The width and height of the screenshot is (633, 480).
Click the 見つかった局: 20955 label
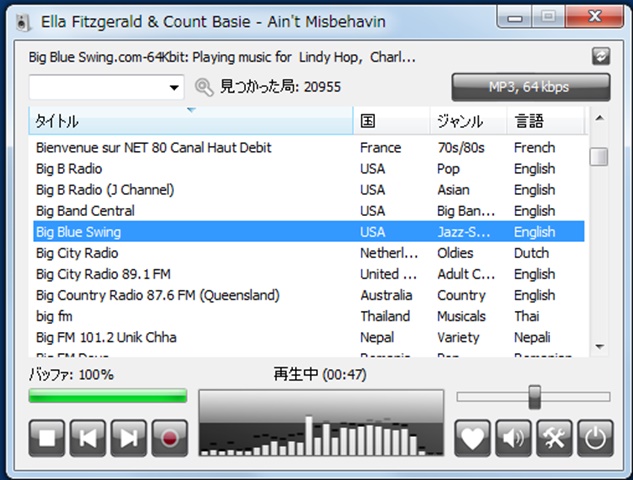[281, 87]
